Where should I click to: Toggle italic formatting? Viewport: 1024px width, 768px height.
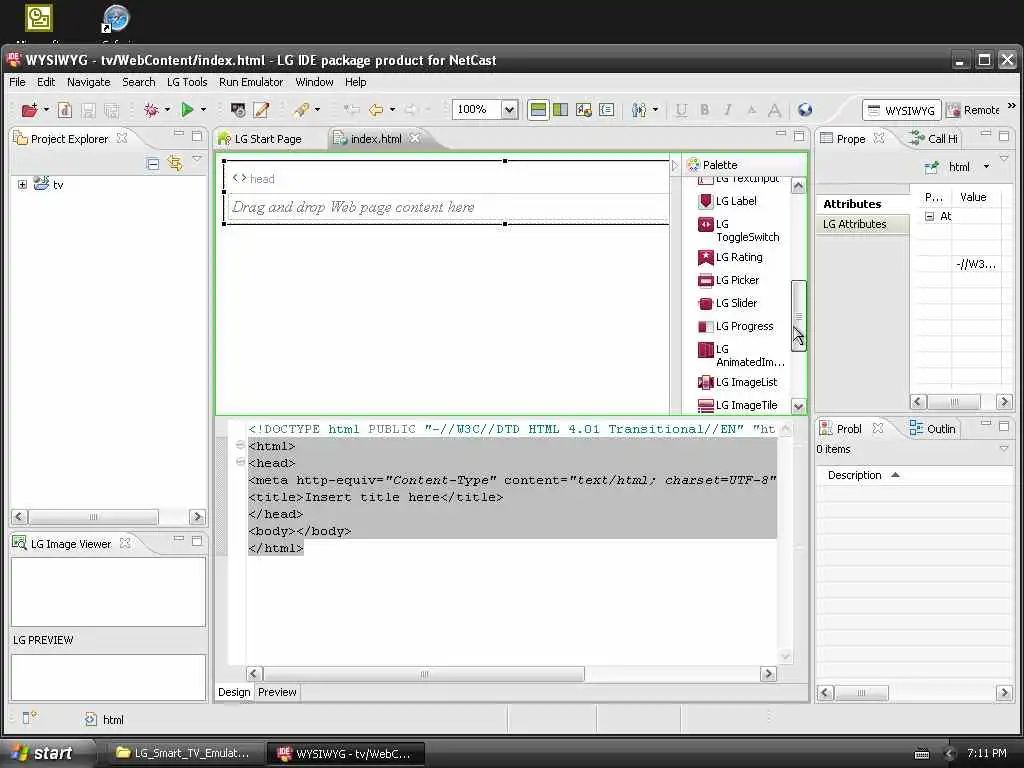coord(728,110)
